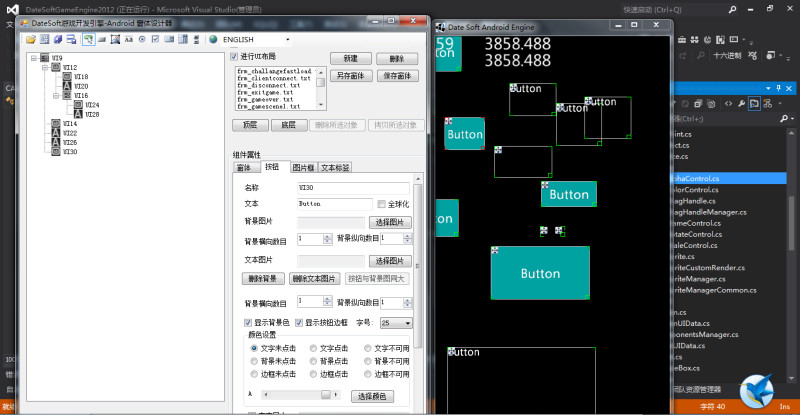
Task: Select the radio button control tool icon
Action: (142, 39)
